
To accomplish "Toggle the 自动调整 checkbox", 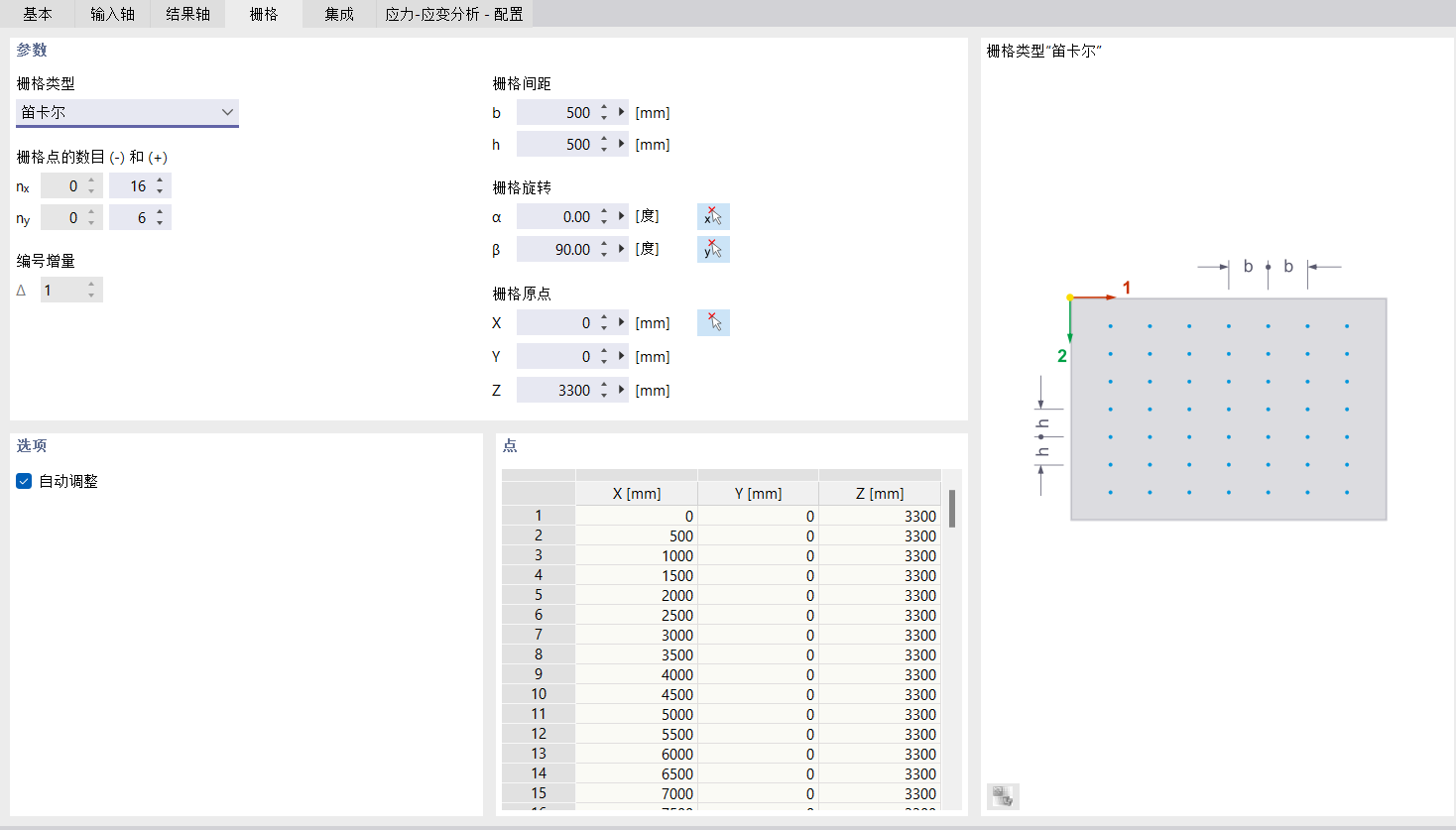I will 24,481.
